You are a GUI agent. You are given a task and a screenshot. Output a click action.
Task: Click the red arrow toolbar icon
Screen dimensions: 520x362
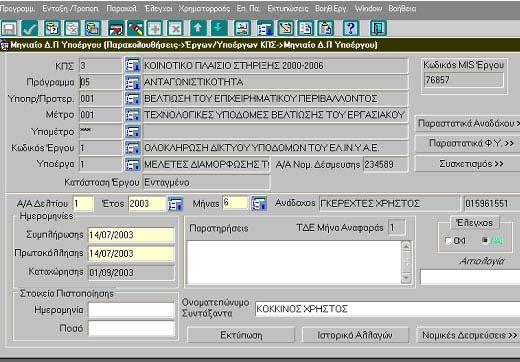pos(116,28)
